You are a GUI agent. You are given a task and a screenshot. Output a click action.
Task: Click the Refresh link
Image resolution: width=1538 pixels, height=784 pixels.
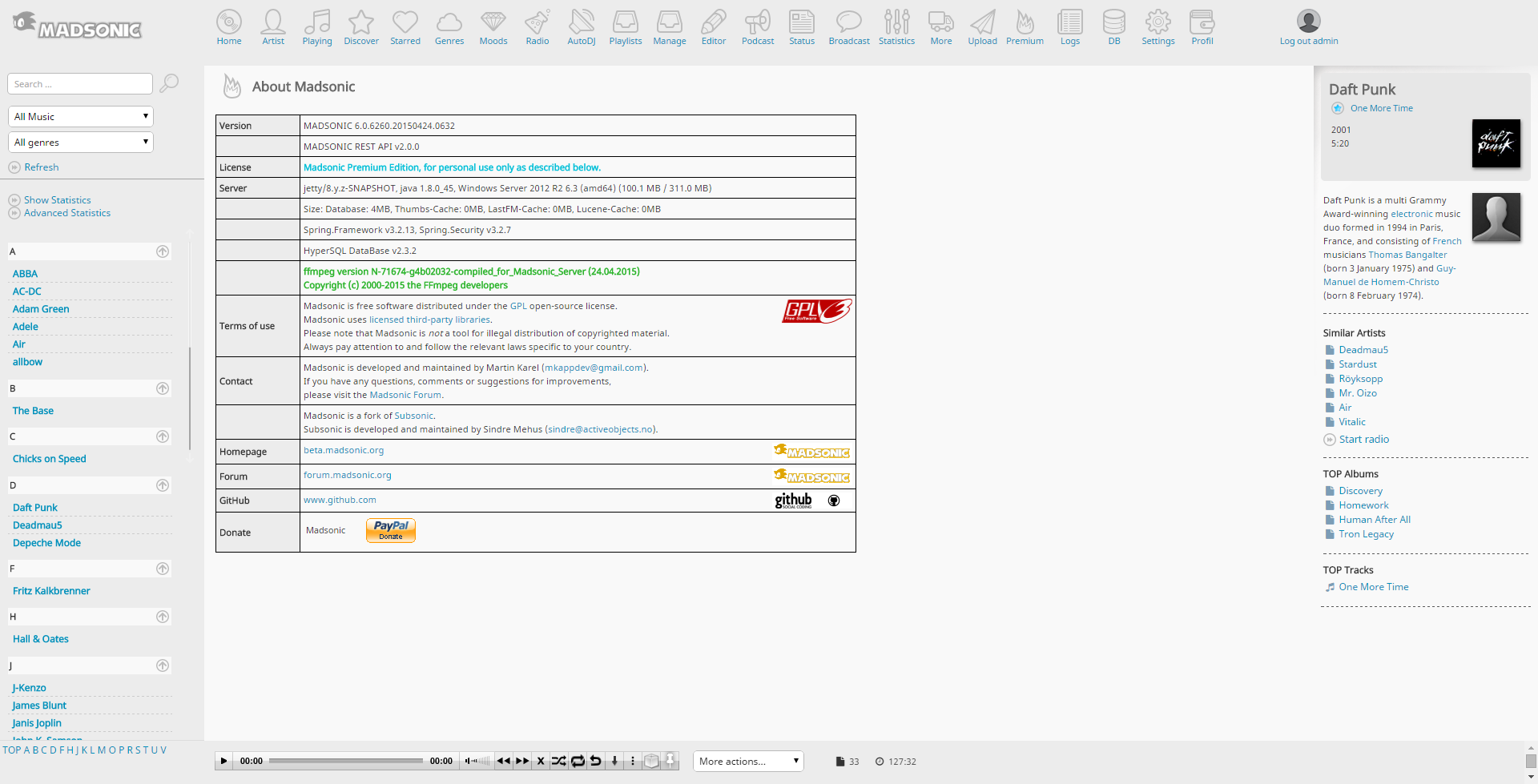click(42, 167)
